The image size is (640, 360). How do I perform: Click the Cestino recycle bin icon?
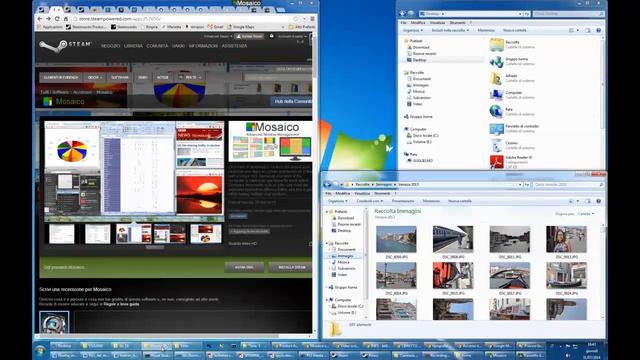pyautogui.click(x=497, y=145)
